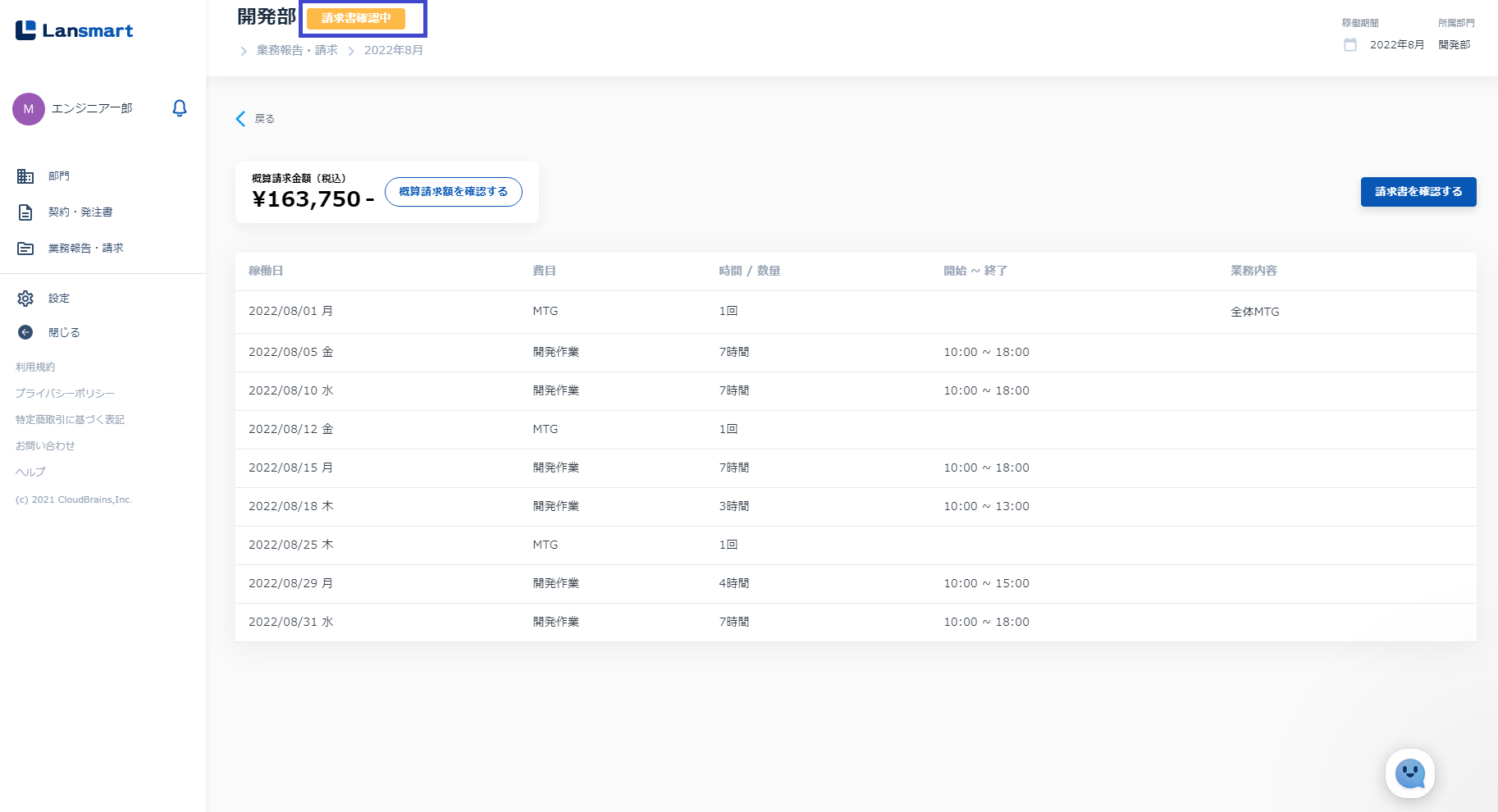Select the 2022/08/01 月 row date
Image resolution: width=1498 pixels, height=812 pixels.
tap(291, 311)
